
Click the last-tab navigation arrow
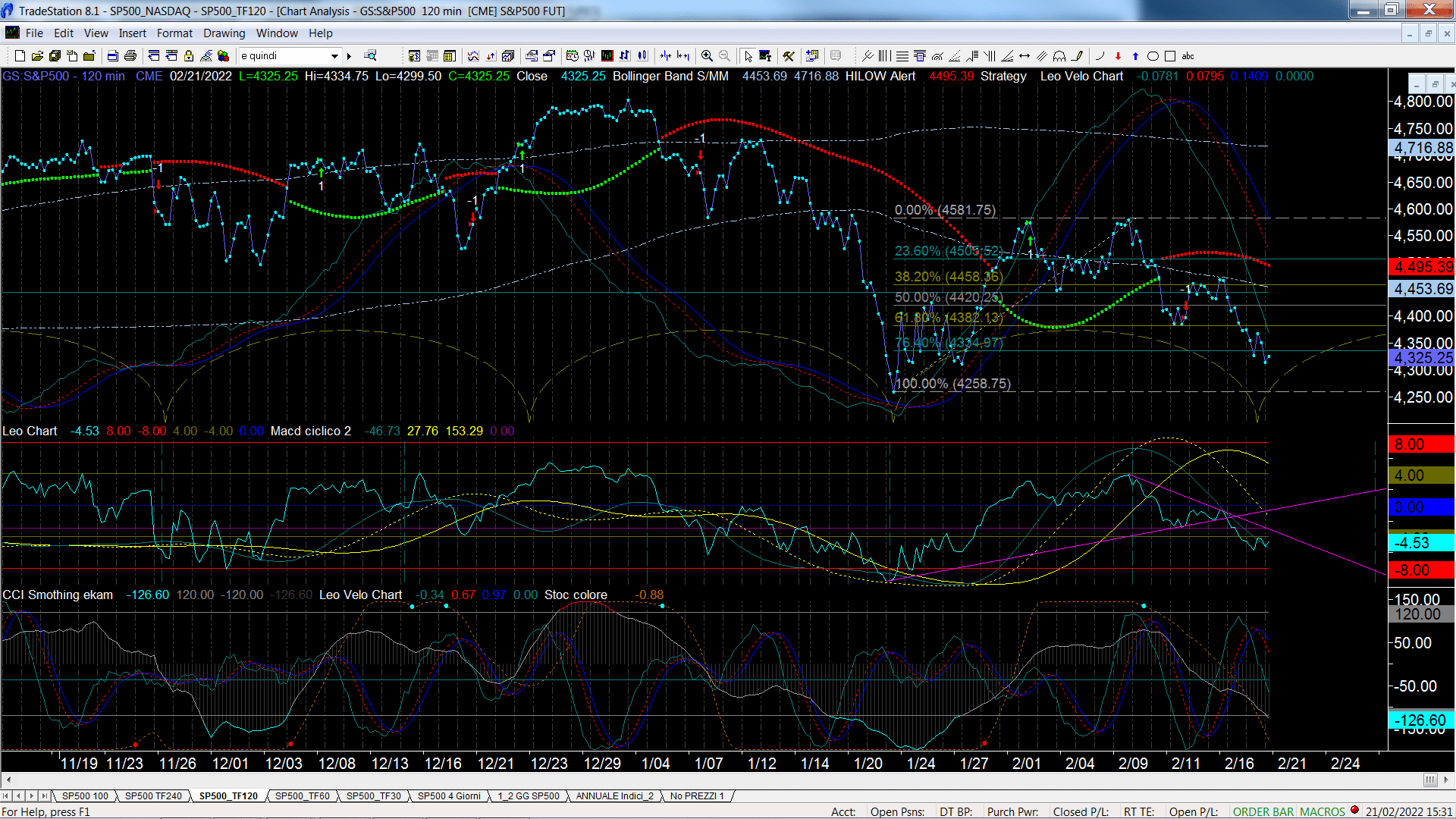44,796
